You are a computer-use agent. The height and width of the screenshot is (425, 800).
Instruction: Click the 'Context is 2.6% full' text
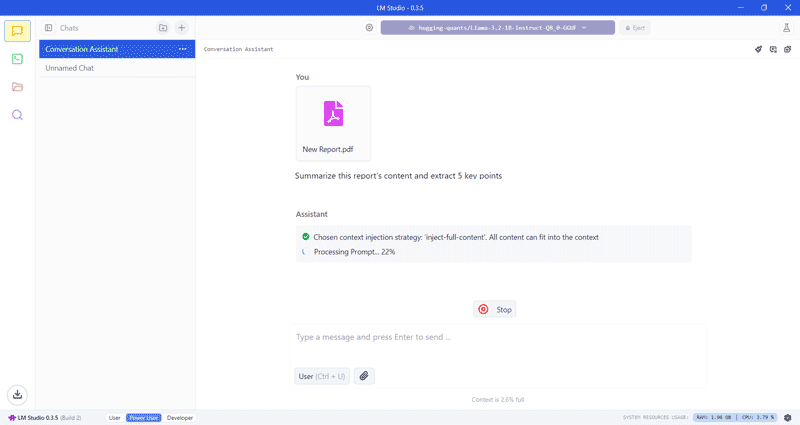pyautogui.click(x=497, y=399)
